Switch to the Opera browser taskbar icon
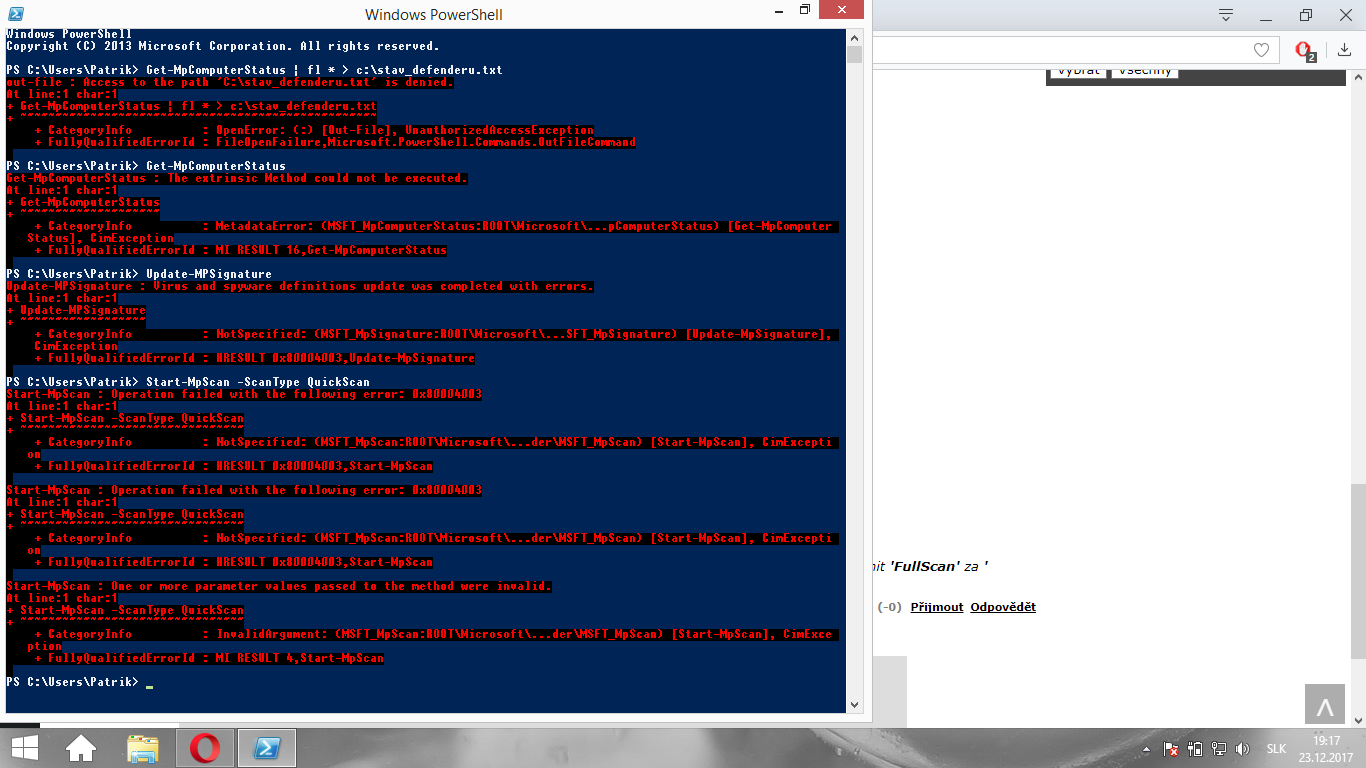 [205, 748]
